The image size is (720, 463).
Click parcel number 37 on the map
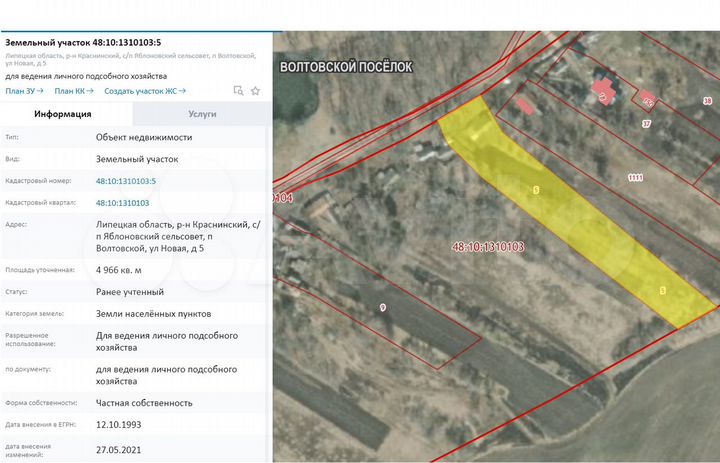[646, 124]
